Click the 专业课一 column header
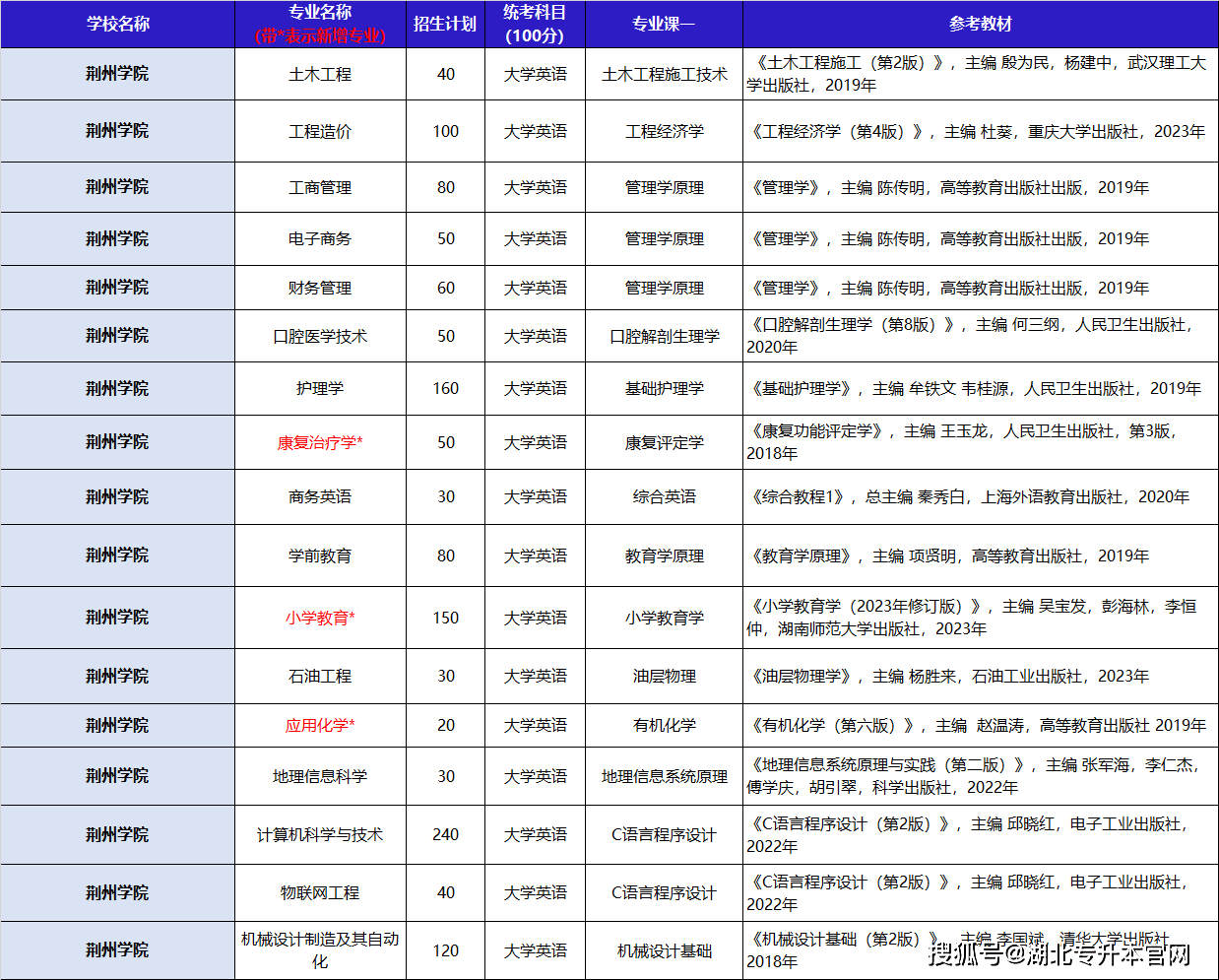1219x980 pixels. (664, 24)
